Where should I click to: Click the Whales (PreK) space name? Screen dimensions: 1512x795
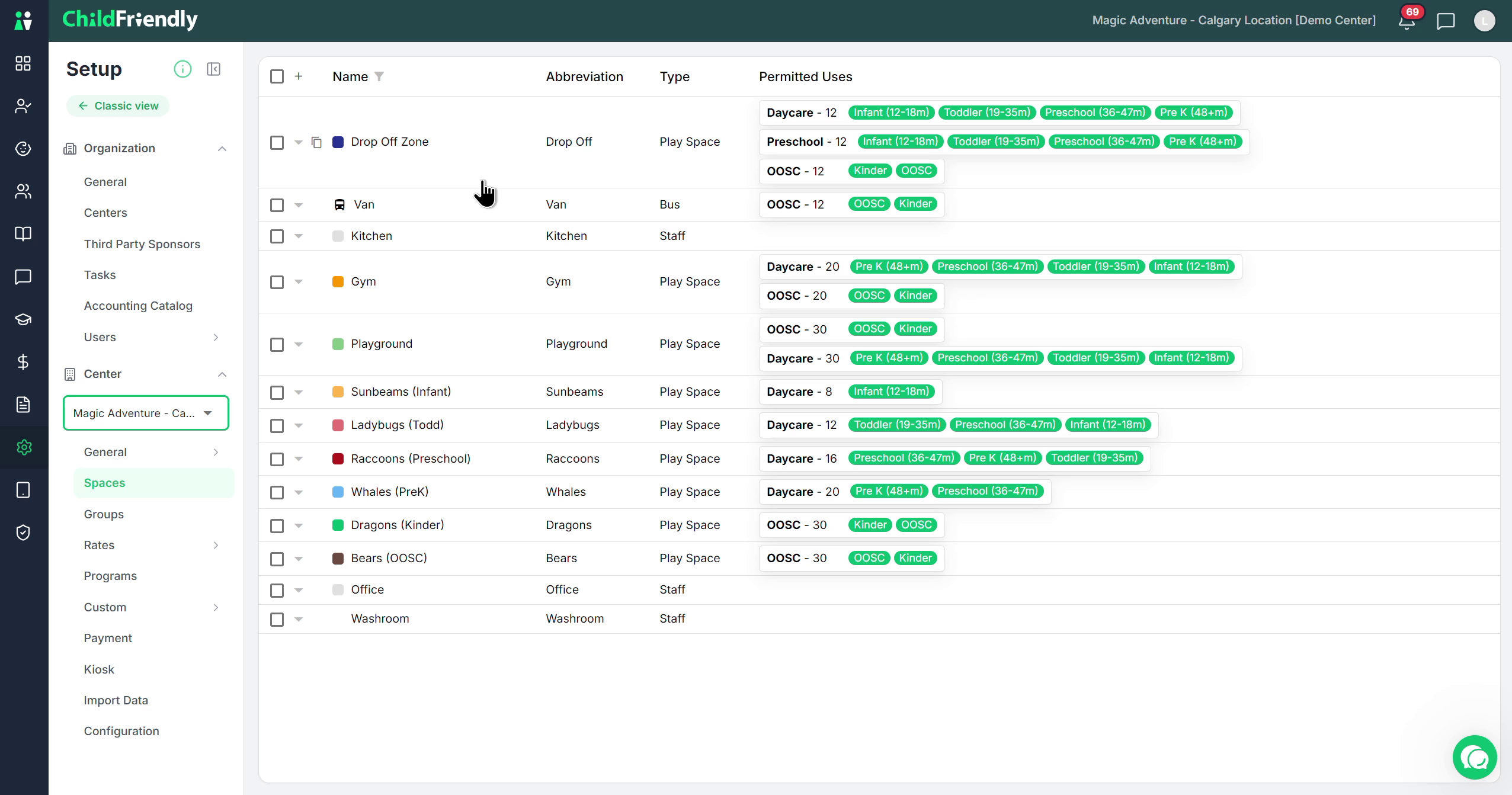click(389, 492)
